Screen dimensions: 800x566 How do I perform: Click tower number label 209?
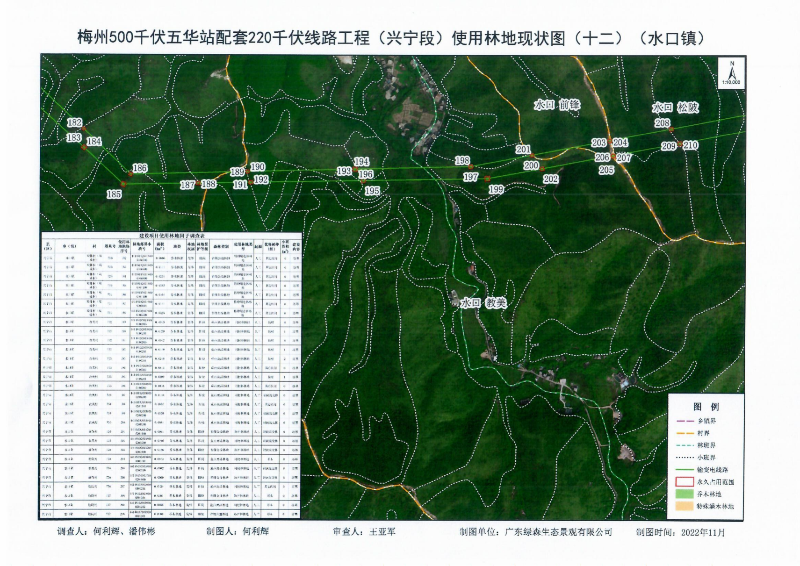669,146
